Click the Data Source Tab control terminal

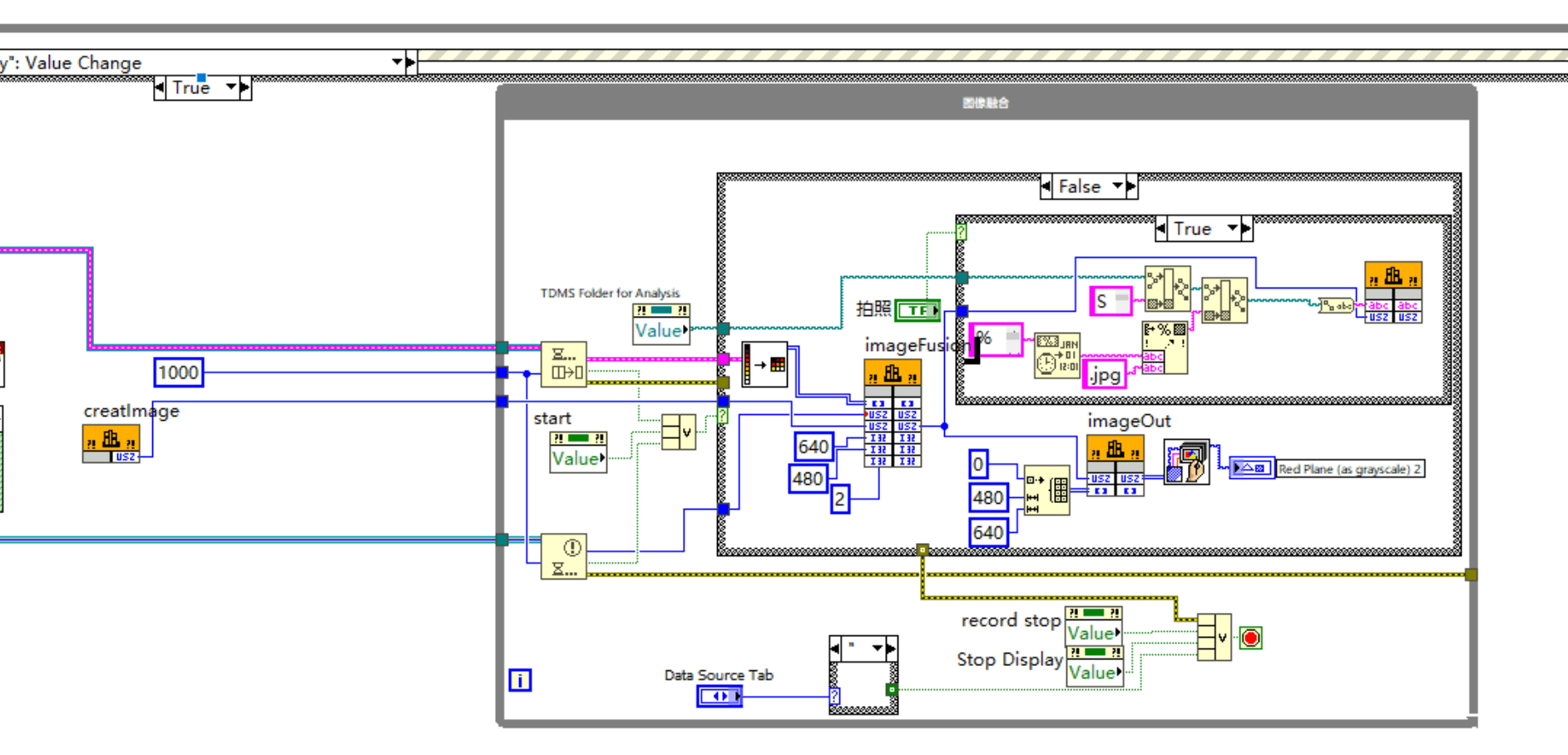coord(720,697)
